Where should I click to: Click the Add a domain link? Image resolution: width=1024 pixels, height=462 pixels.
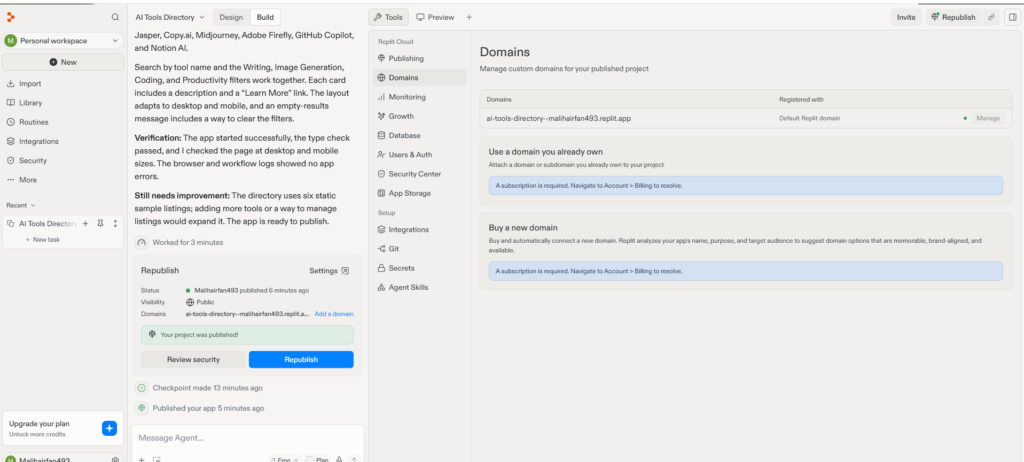pos(334,314)
